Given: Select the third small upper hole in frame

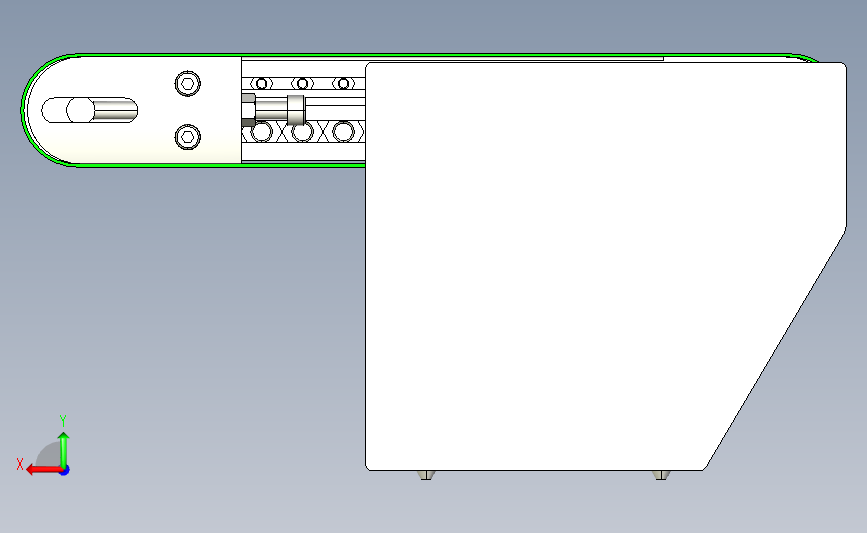Looking at the screenshot, I should coord(343,83).
